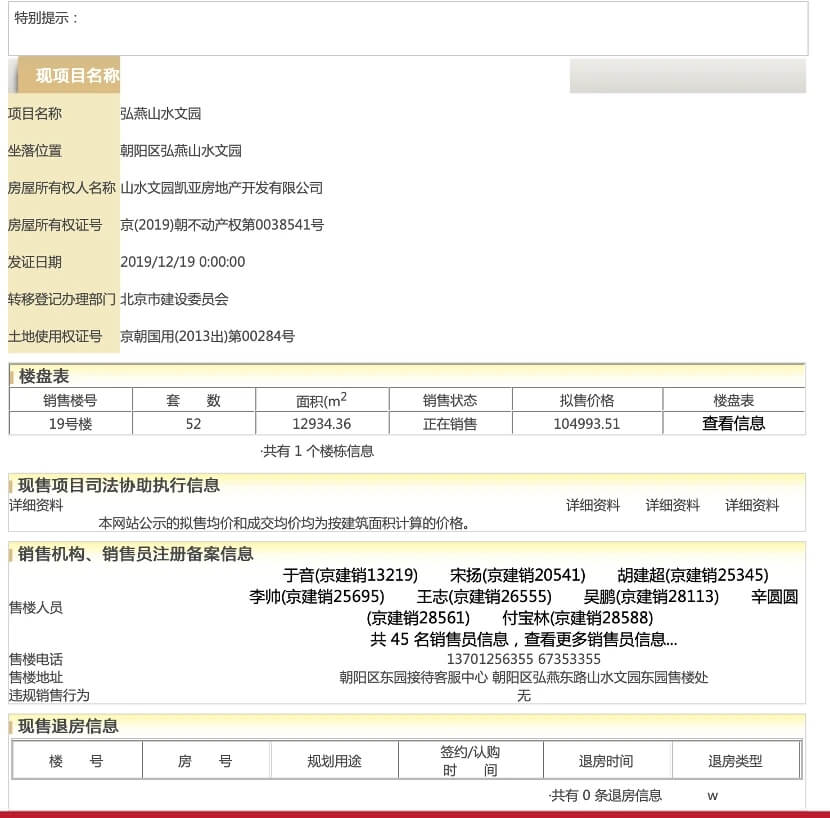Click salesperson 胡建超(京建销25345)
This screenshot has height=818, width=830.
pos(692,575)
